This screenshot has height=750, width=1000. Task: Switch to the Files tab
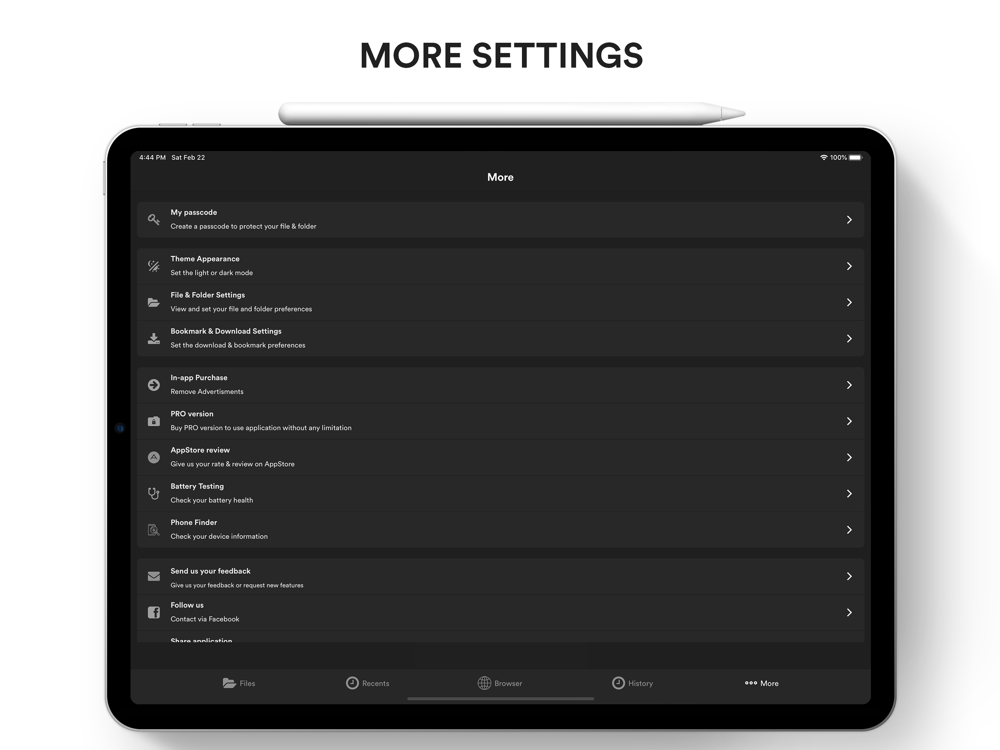coord(239,683)
